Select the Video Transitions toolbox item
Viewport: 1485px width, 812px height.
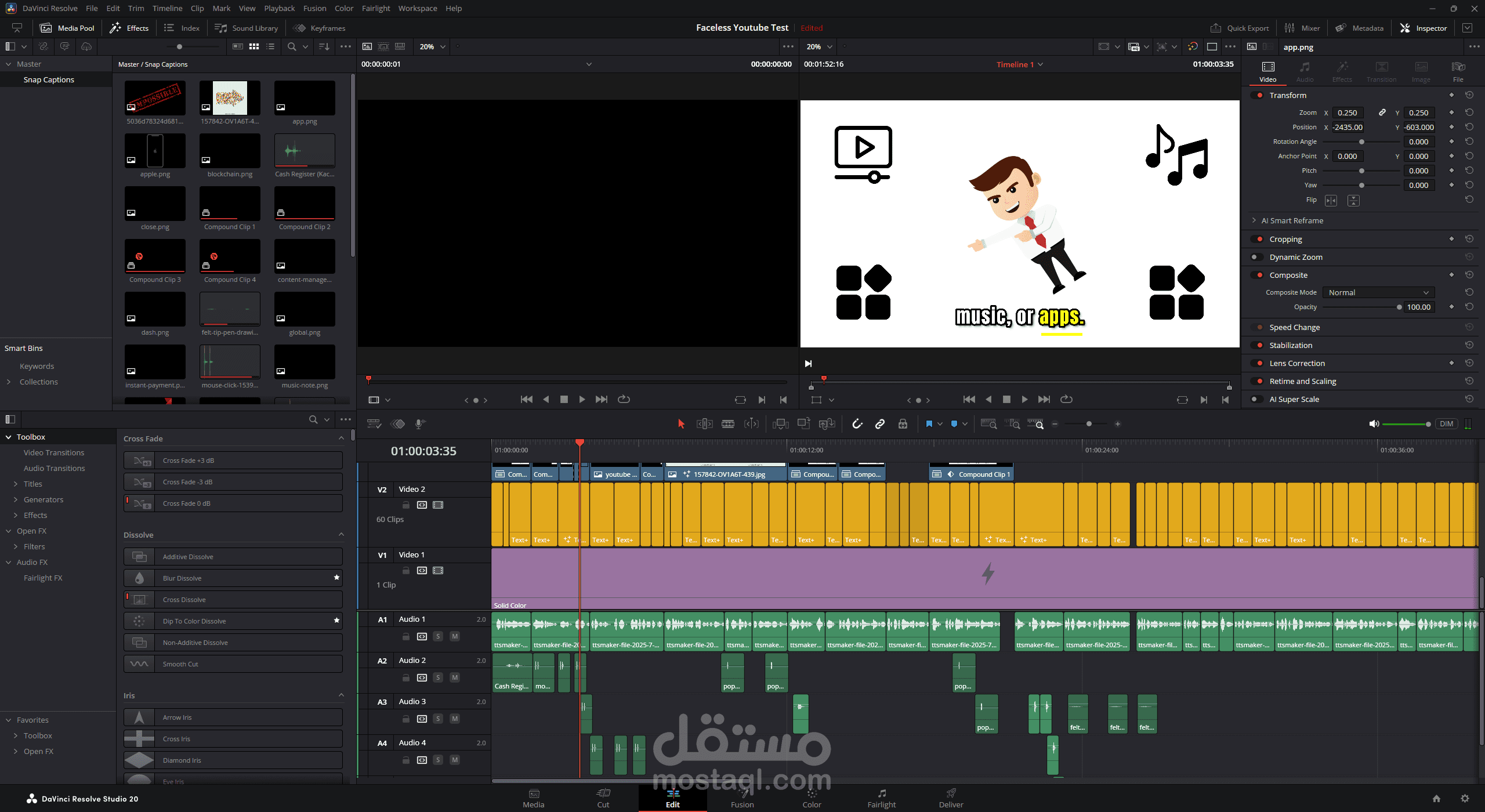click(x=54, y=452)
